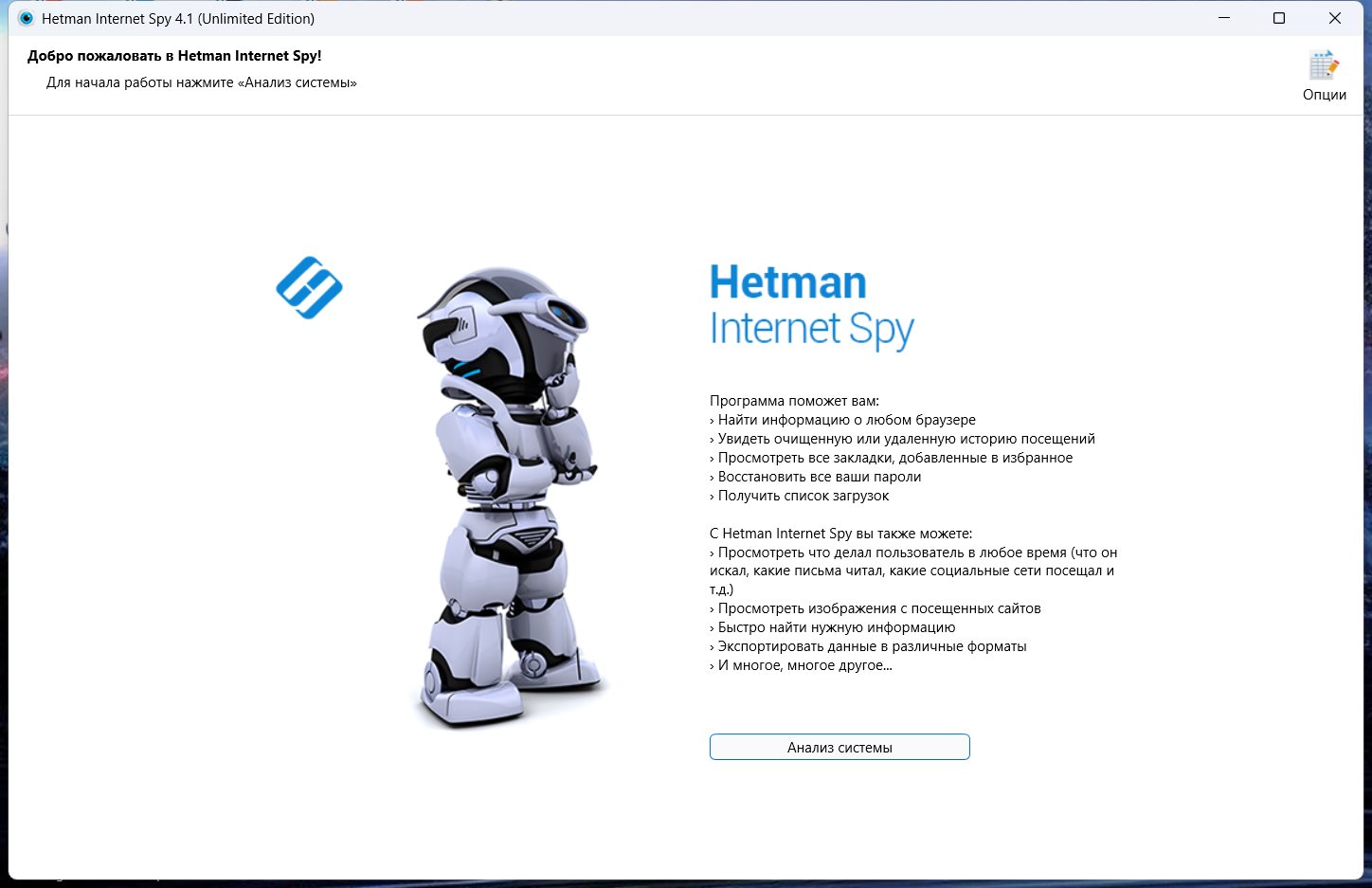Click the large "Hetman Internet Spy" title text

tap(811, 305)
